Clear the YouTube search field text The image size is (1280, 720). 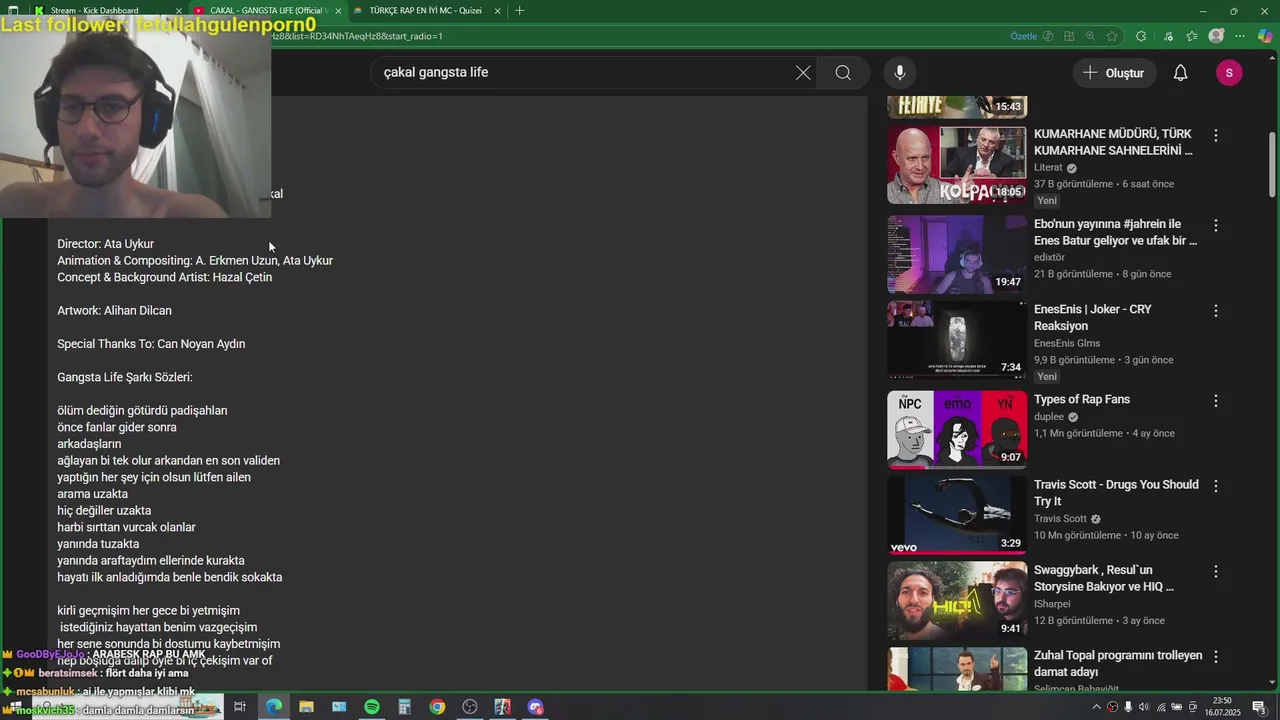[x=803, y=73]
